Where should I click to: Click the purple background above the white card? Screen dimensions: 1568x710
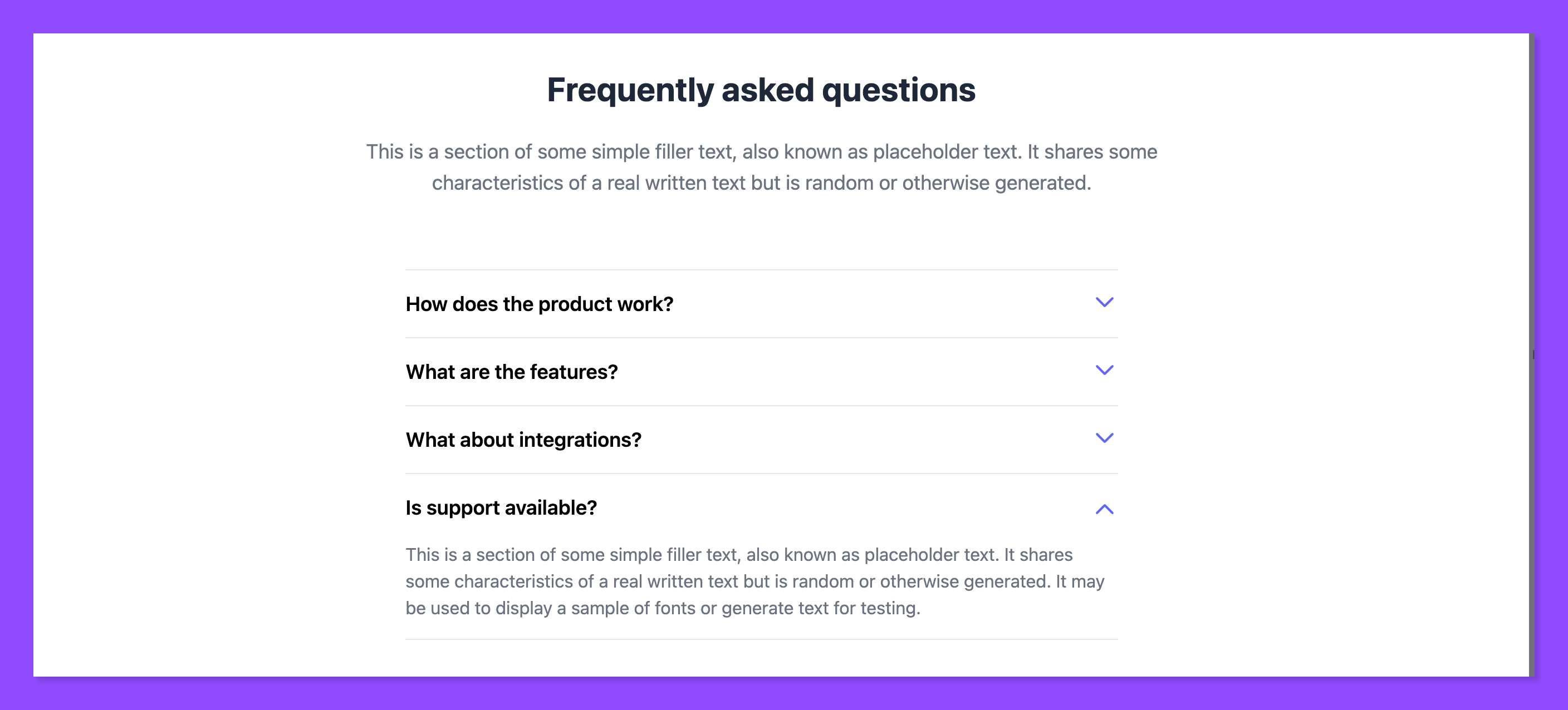[x=784, y=16]
